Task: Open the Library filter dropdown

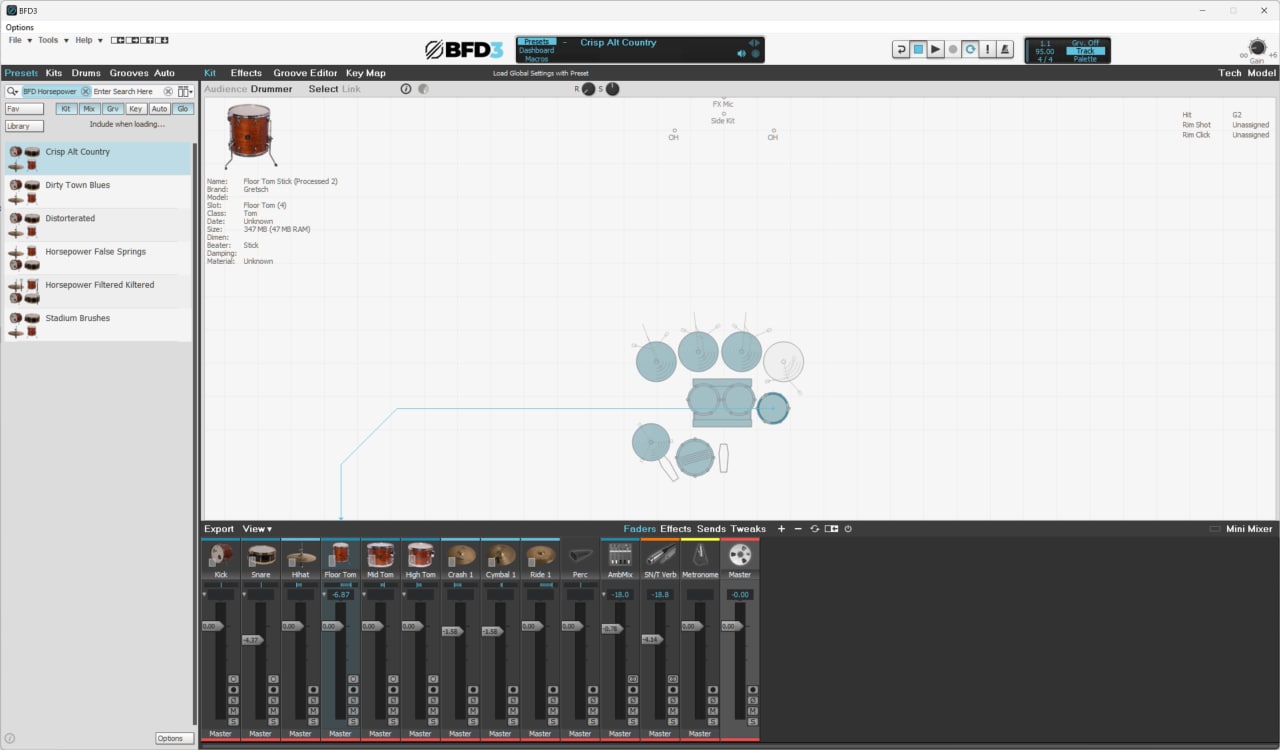Action: pyautogui.click(x=25, y=126)
